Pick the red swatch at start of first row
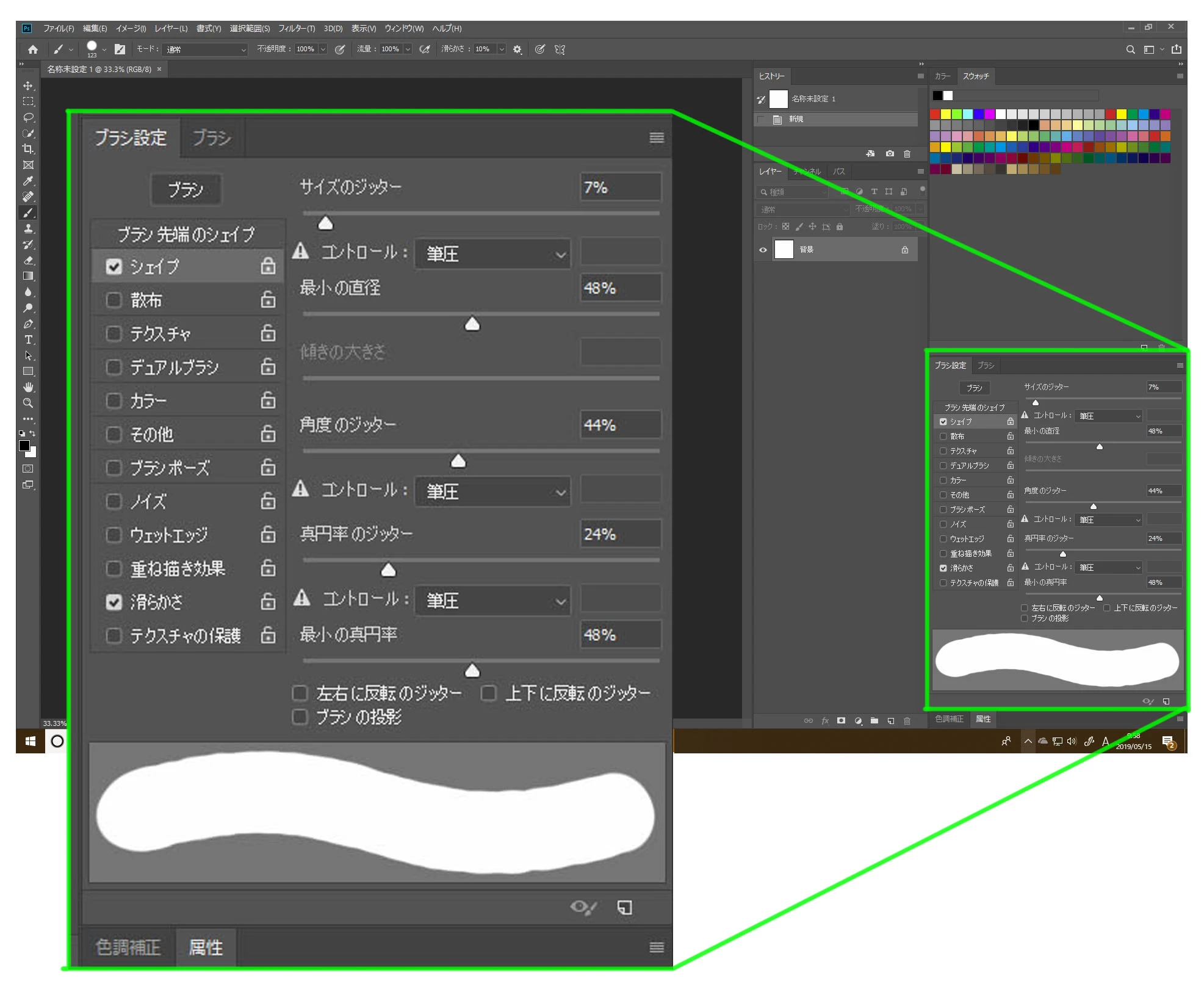Image resolution: width=1204 pixels, height=989 pixels. pos(935,114)
